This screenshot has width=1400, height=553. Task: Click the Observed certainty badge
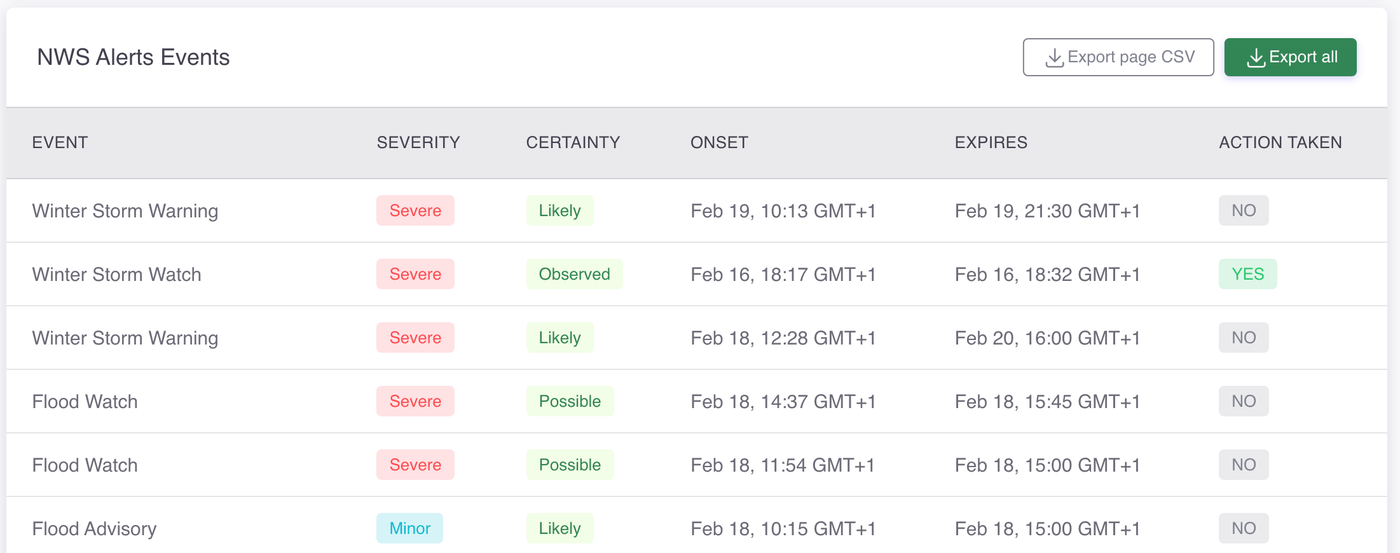[x=574, y=274]
